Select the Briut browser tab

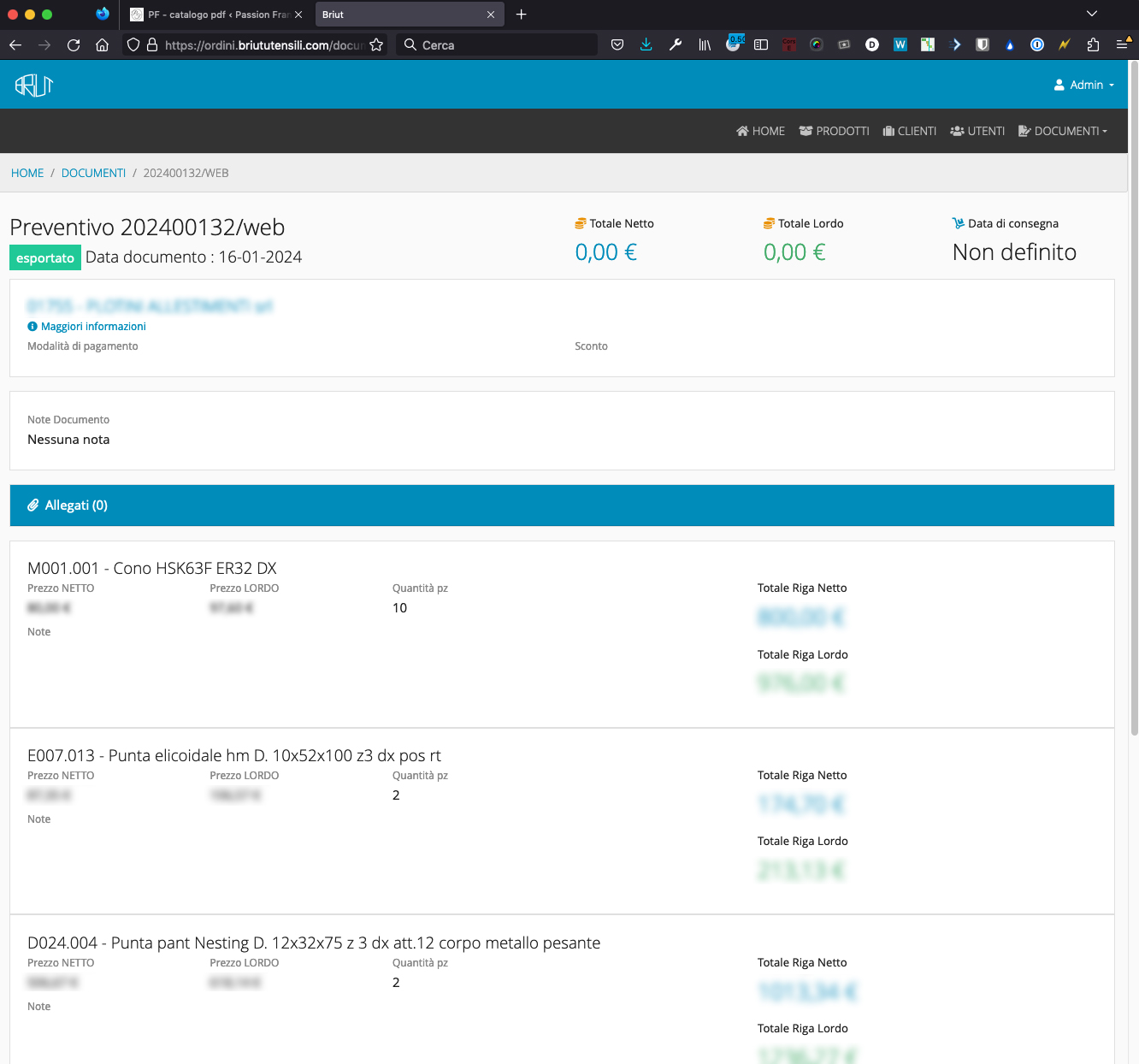[x=410, y=15]
